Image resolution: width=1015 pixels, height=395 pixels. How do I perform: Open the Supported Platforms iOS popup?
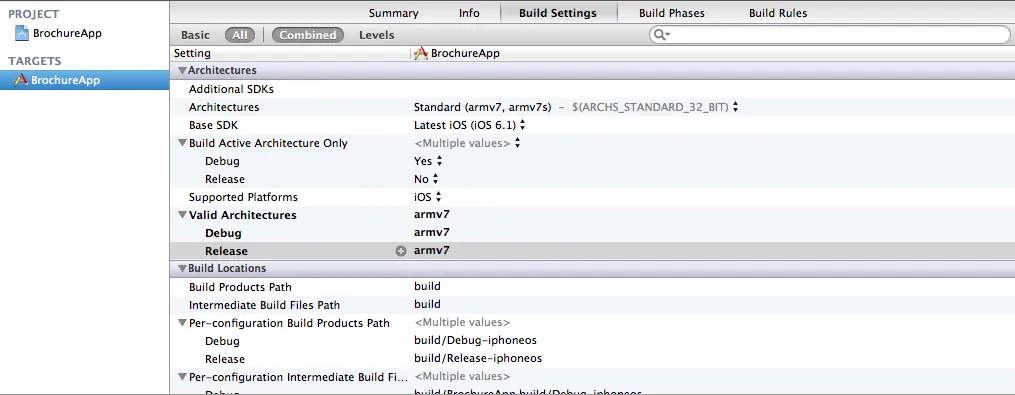438,197
